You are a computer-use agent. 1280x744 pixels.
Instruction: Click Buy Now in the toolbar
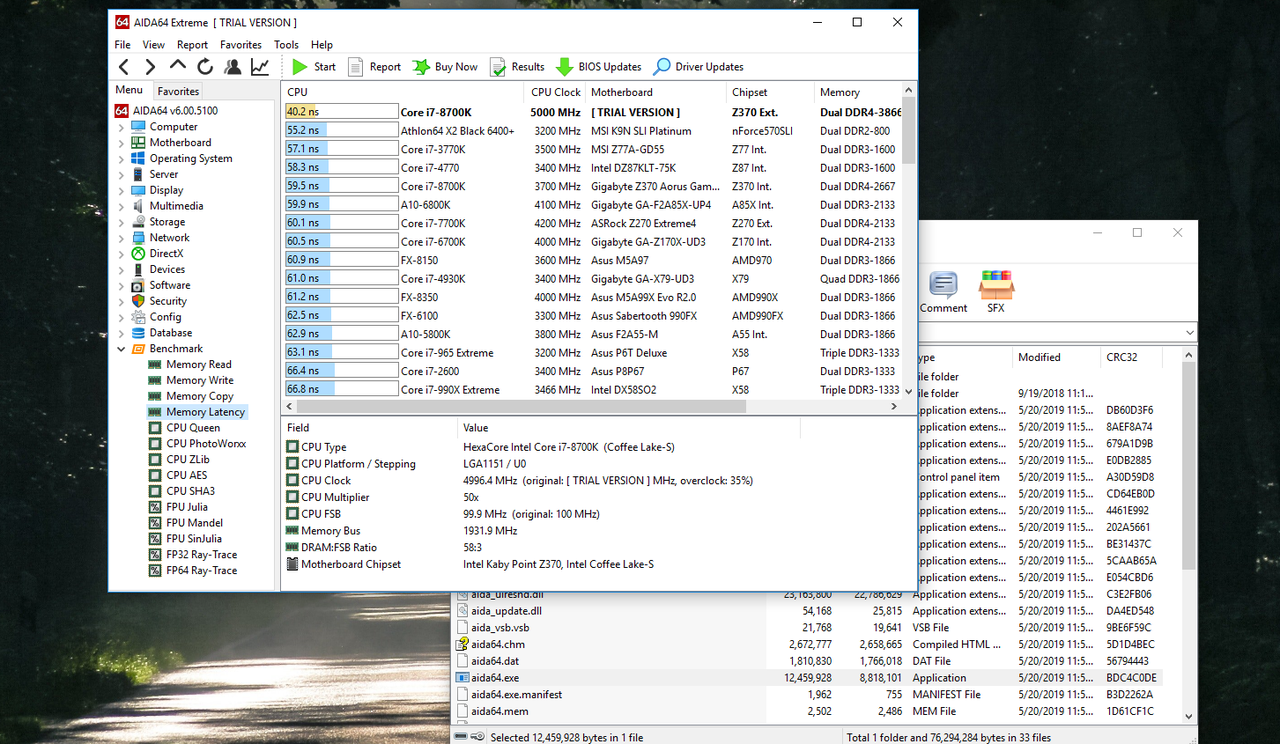point(445,67)
